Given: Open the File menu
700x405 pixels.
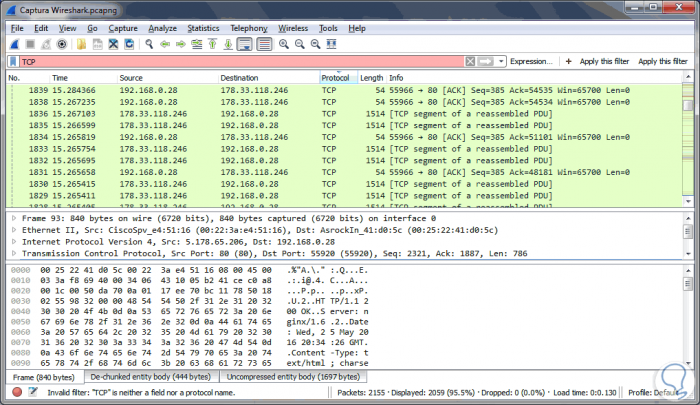Looking at the screenshot, I should 17,28.
